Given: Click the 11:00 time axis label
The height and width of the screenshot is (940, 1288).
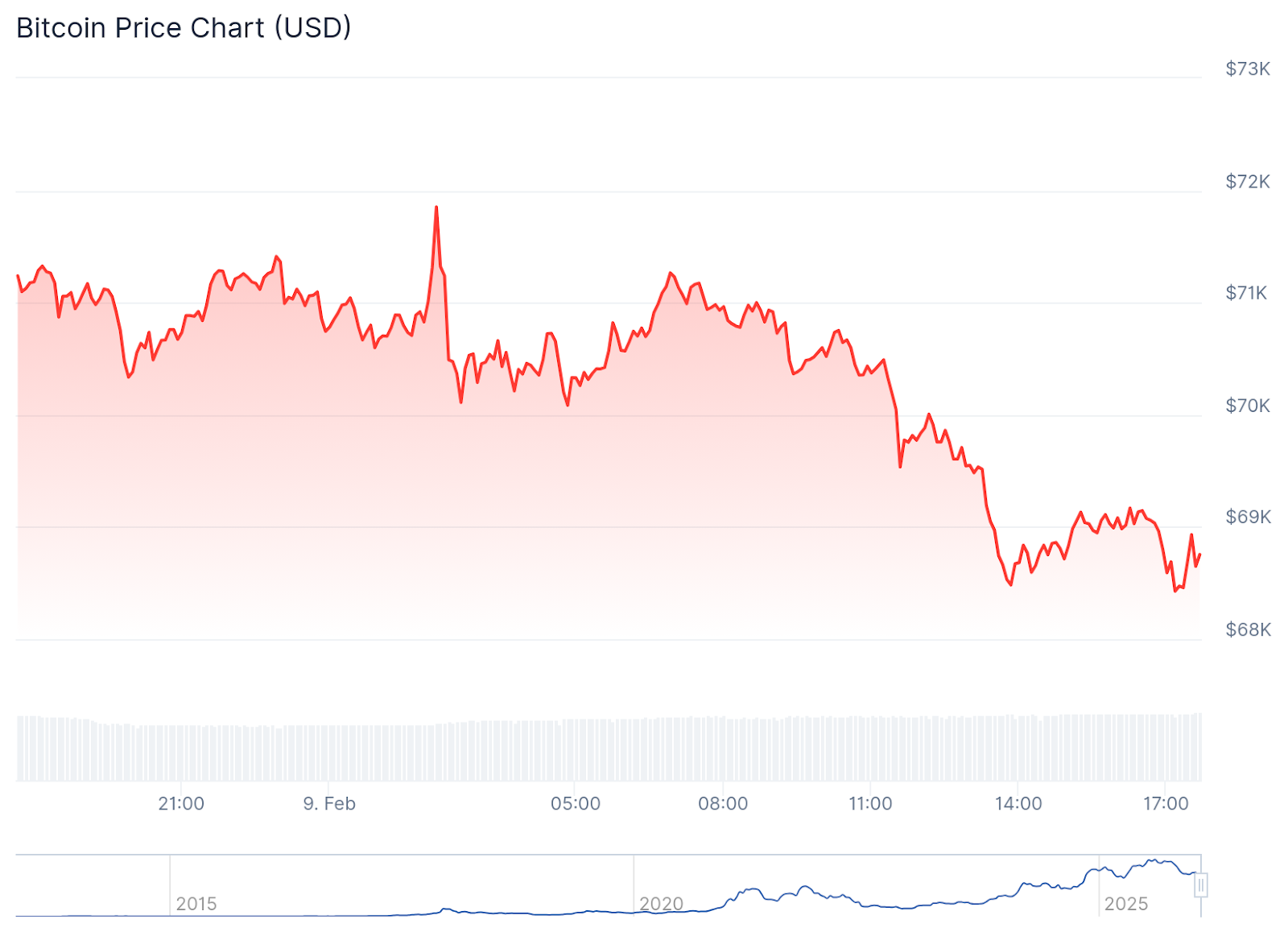Looking at the screenshot, I should pyautogui.click(x=870, y=803).
